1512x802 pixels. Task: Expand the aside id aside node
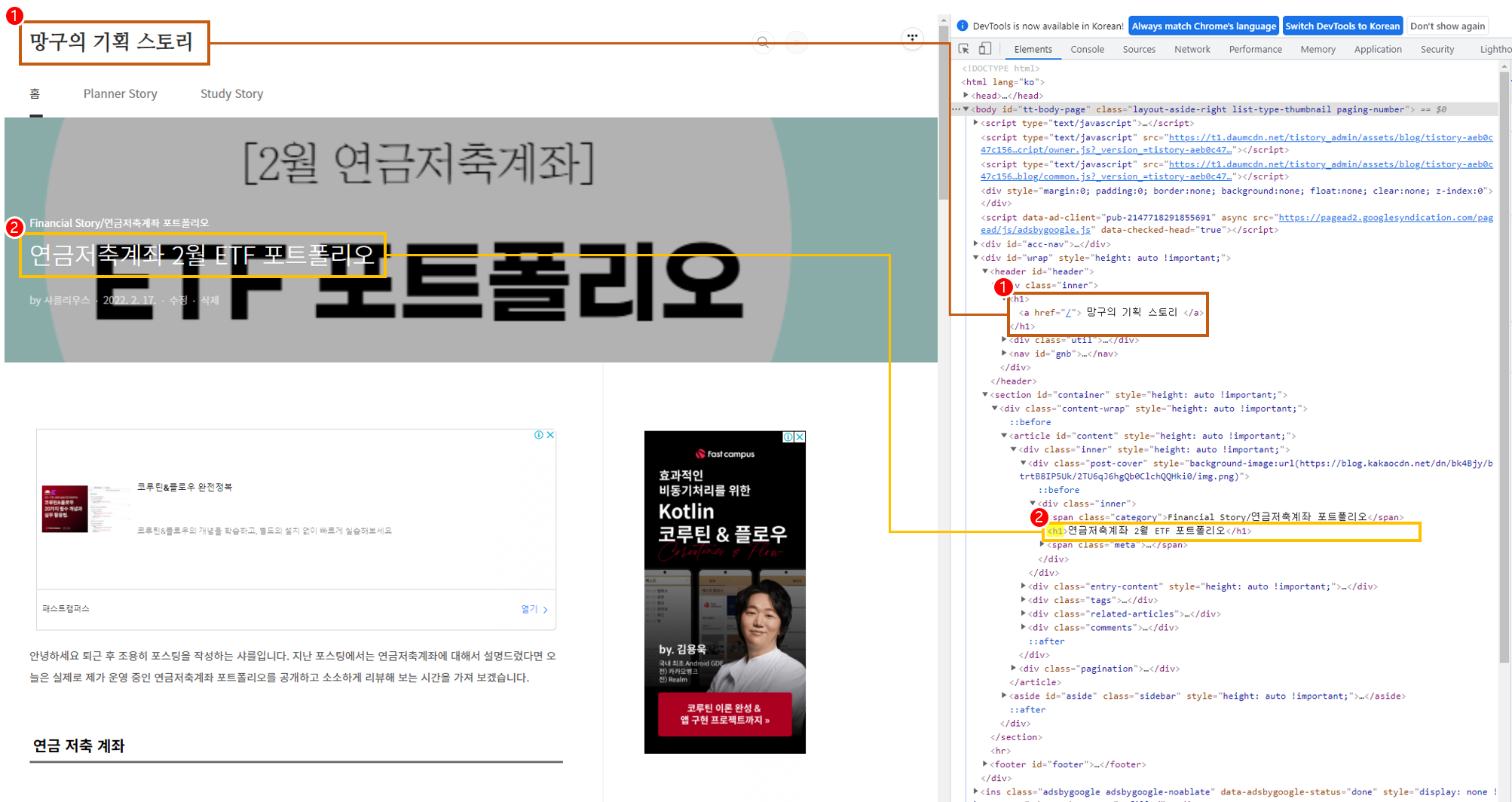[1004, 696]
